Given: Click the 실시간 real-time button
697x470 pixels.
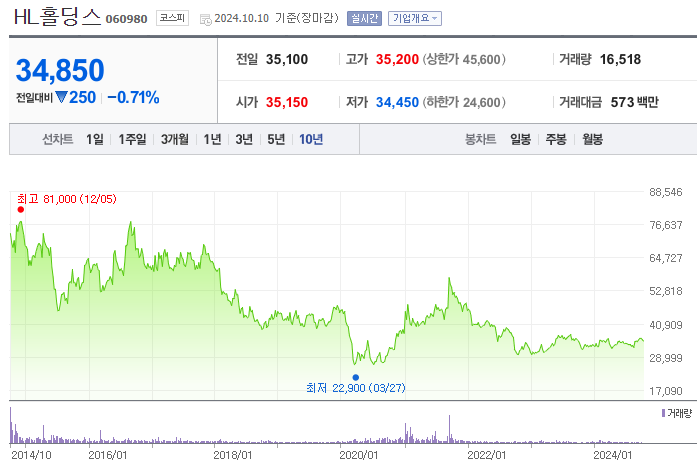Looking at the screenshot, I should pos(364,18).
